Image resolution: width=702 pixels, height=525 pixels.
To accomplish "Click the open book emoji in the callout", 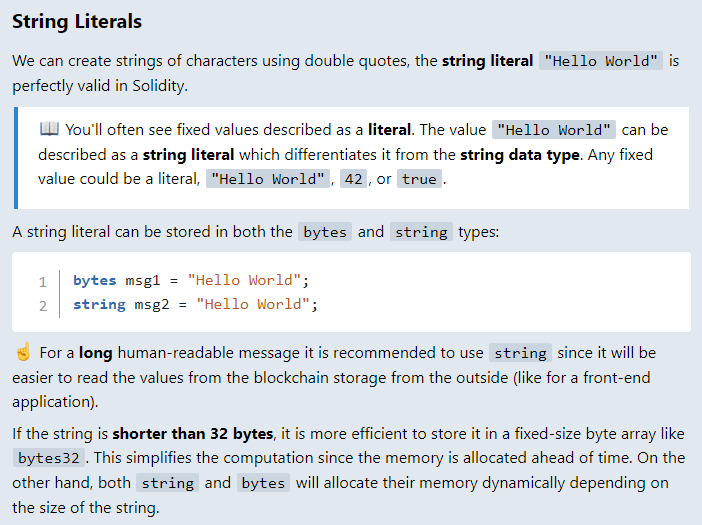I will 49,130.
